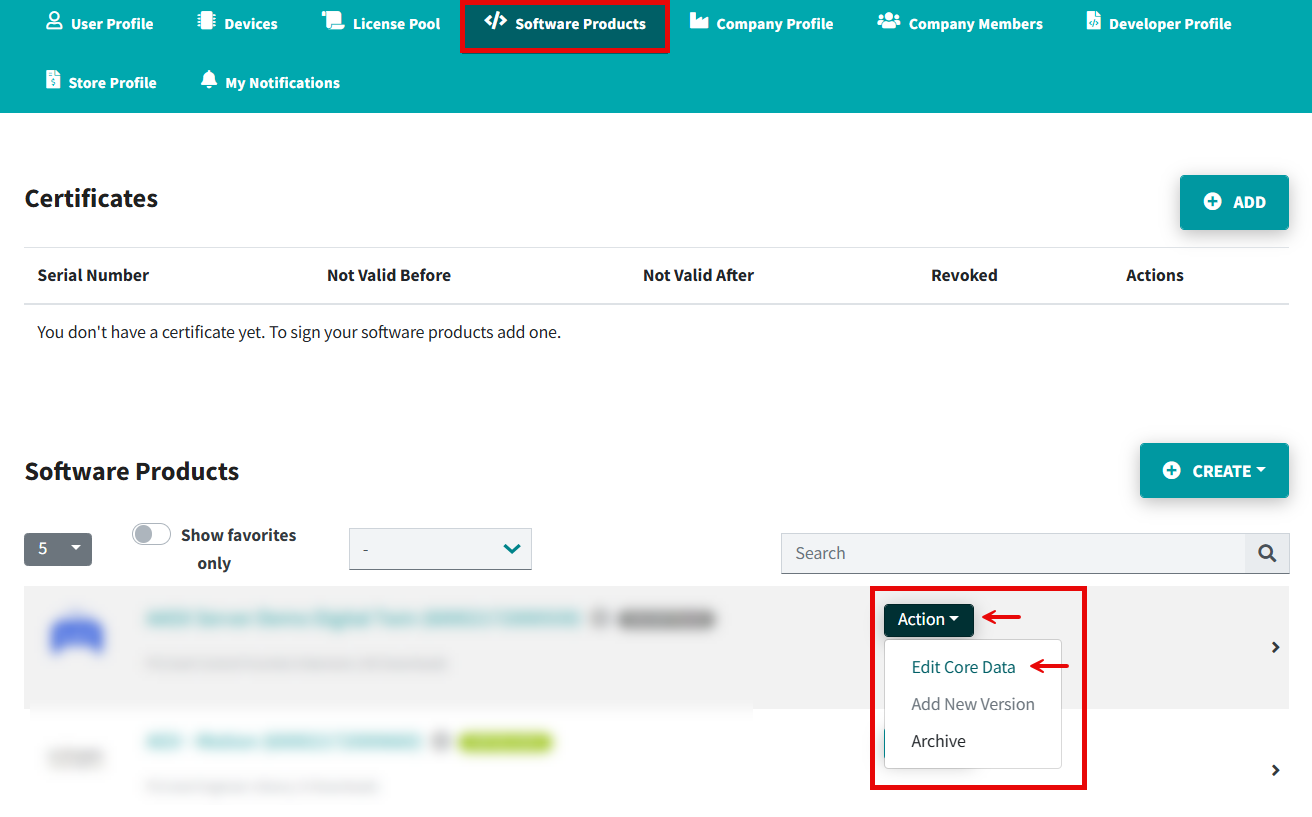
Task: Expand first product row chevron
Action: [x=1275, y=647]
